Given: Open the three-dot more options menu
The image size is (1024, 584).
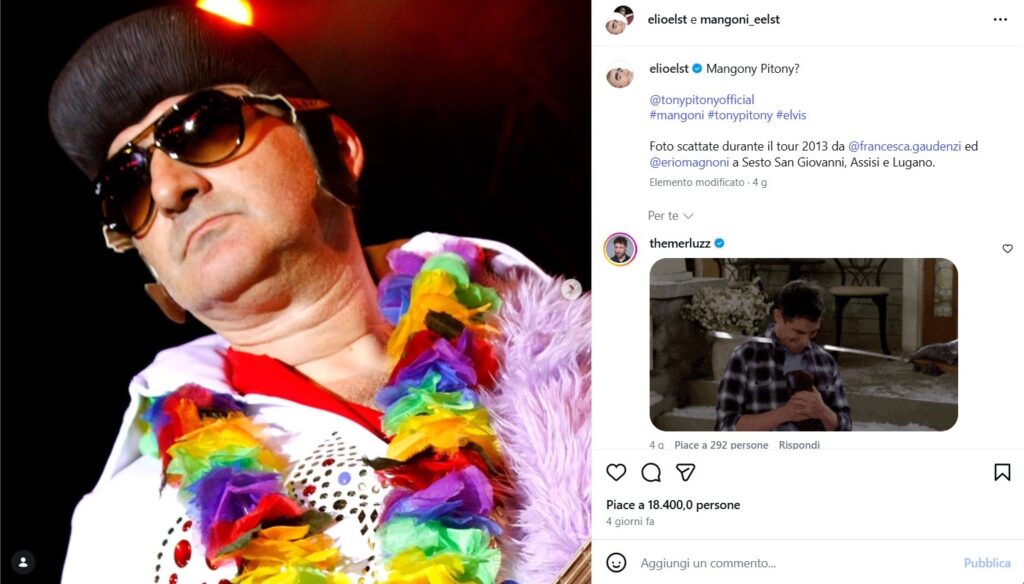Looking at the screenshot, I should coord(1000,20).
